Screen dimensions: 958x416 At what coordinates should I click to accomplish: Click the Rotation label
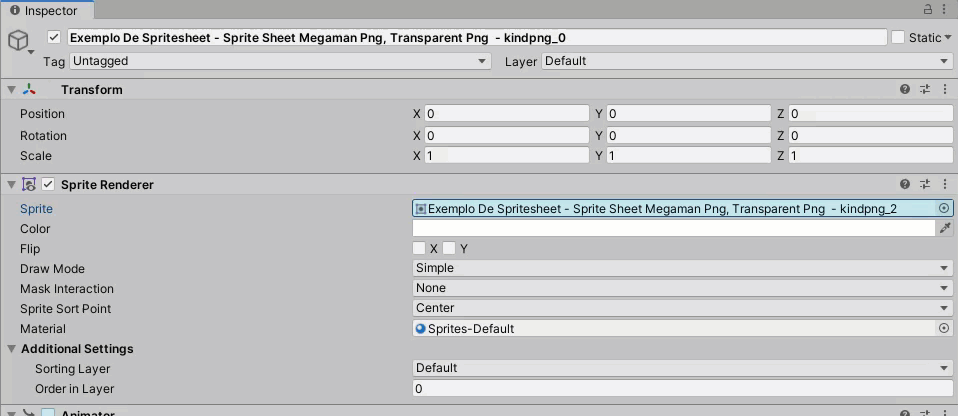point(43,135)
